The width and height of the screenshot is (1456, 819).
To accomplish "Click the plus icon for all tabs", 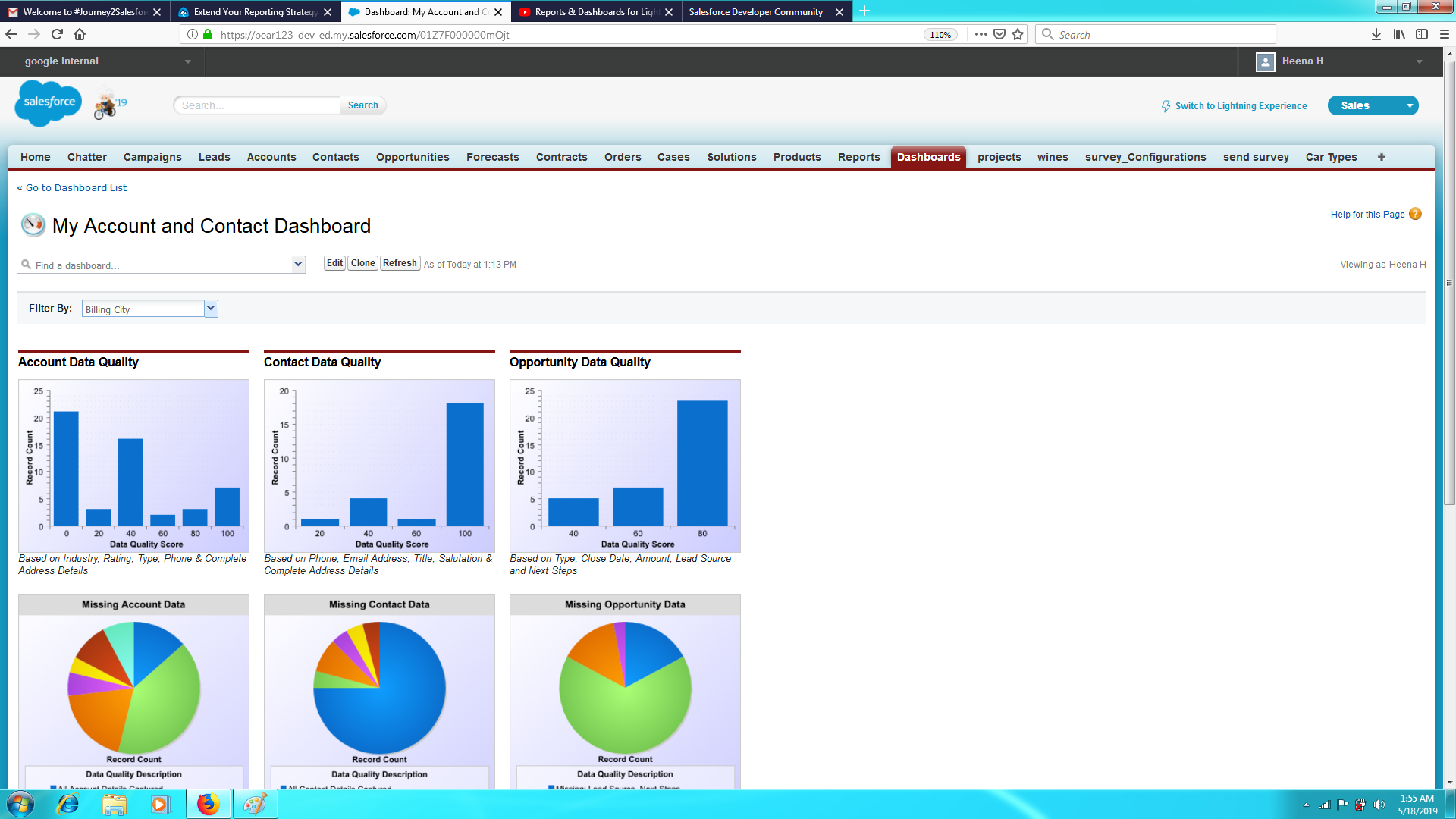I will (x=1381, y=157).
